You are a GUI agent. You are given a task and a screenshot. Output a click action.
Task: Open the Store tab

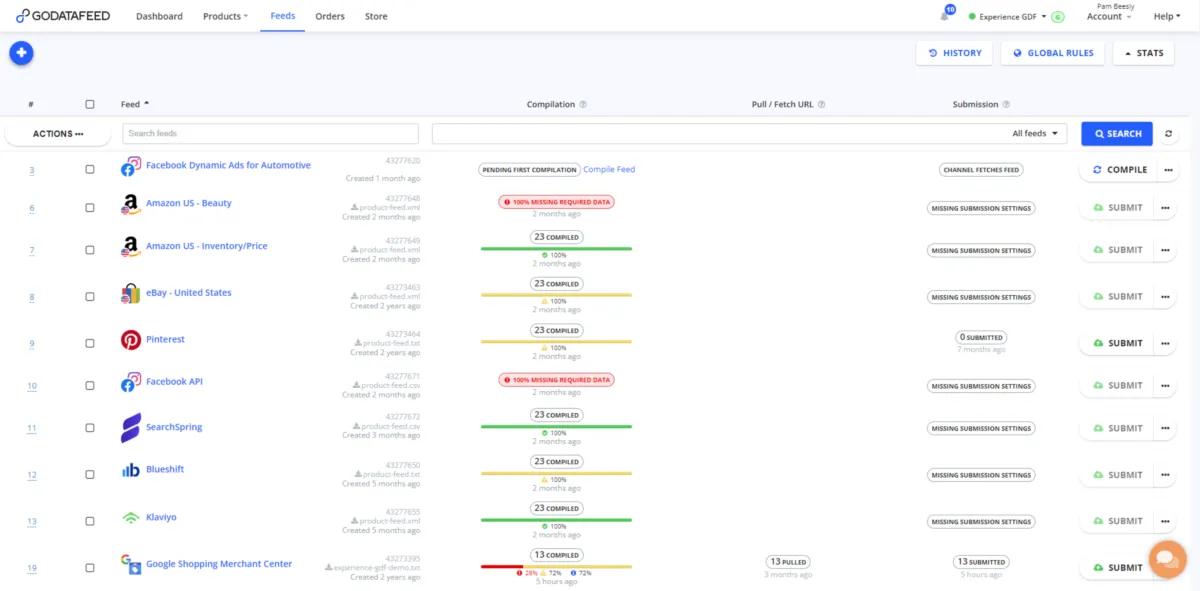pyautogui.click(x=376, y=16)
